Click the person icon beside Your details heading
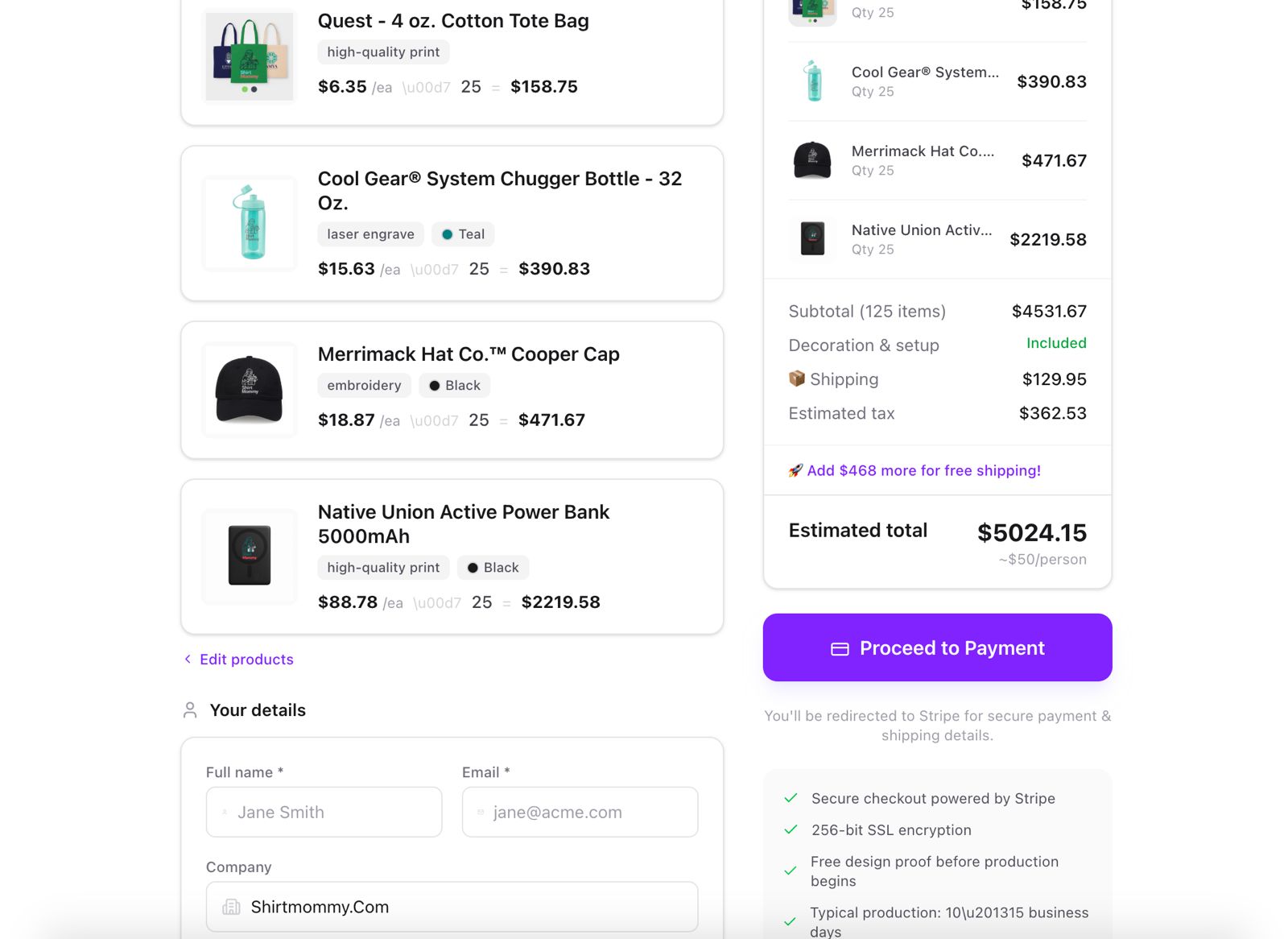Image resolution: width=1288 pixels, height=939 pixels. point(190,709)
